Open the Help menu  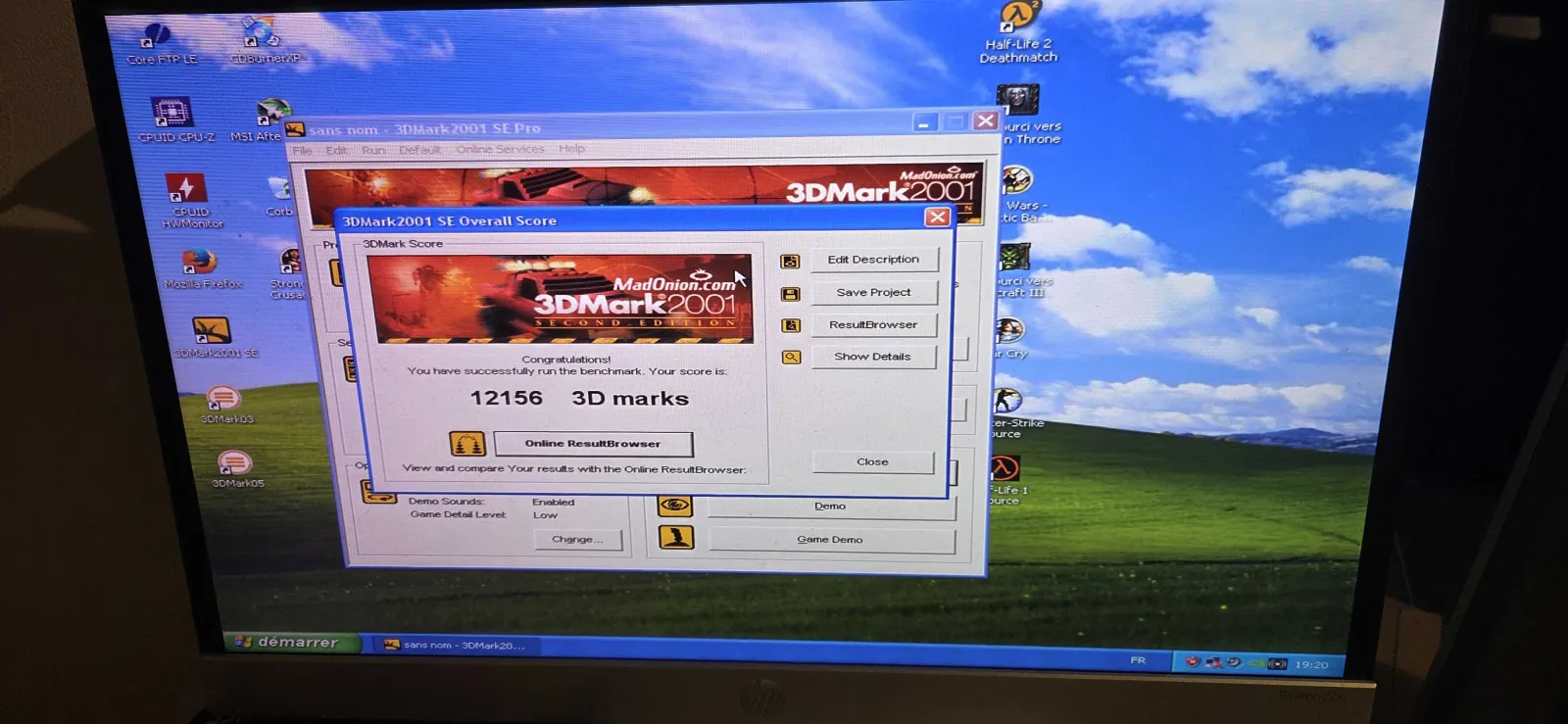[x=572, y=149]
